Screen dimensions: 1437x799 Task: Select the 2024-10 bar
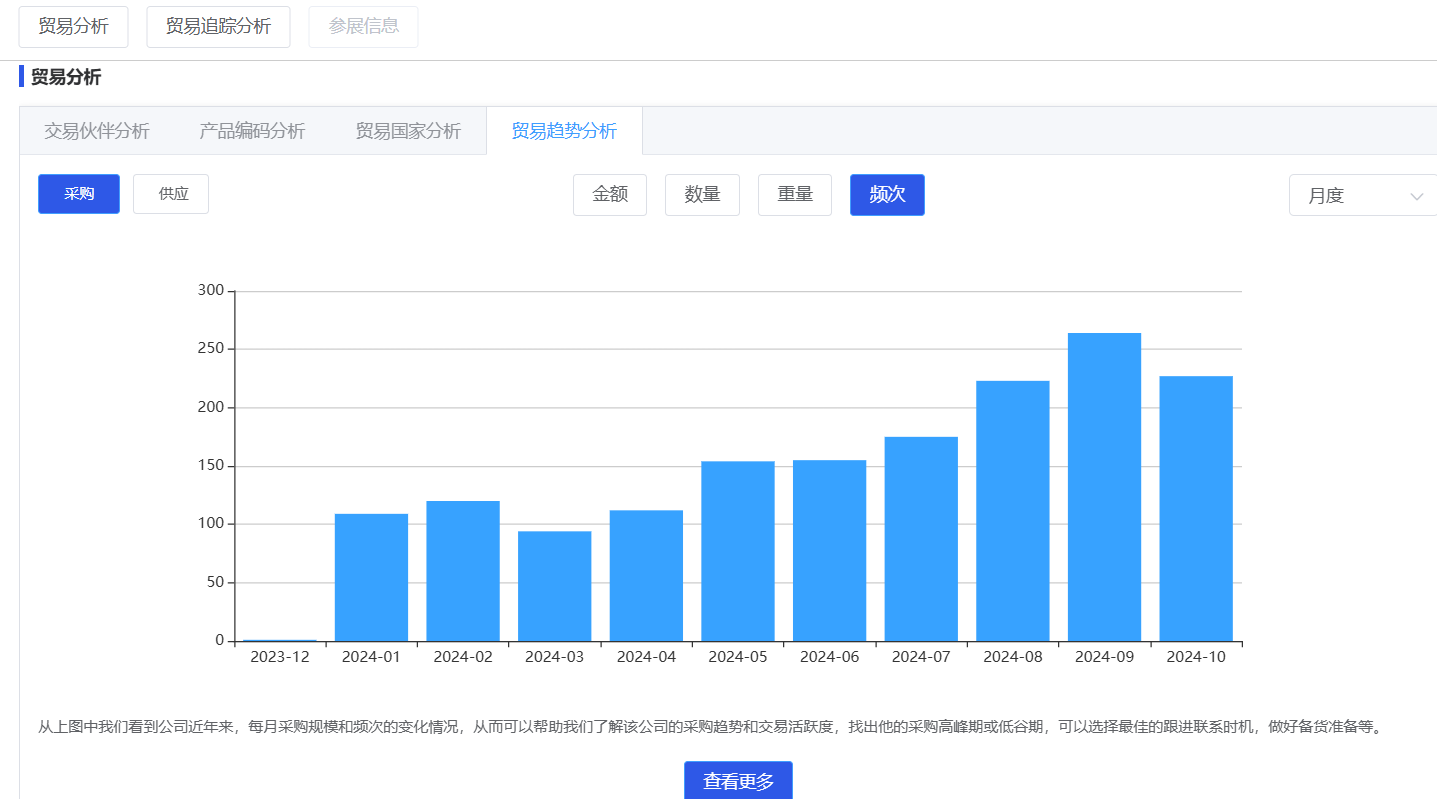pyautogui.click(x=1196, y=508)
